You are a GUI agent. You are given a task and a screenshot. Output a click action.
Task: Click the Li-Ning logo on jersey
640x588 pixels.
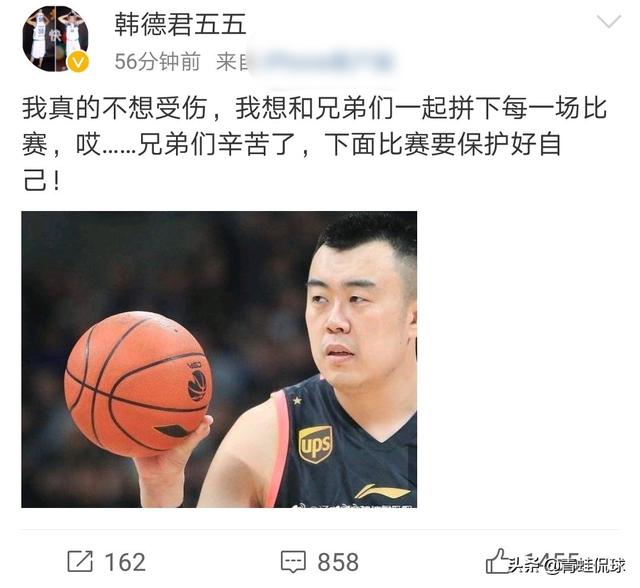[x=382, y=491]
